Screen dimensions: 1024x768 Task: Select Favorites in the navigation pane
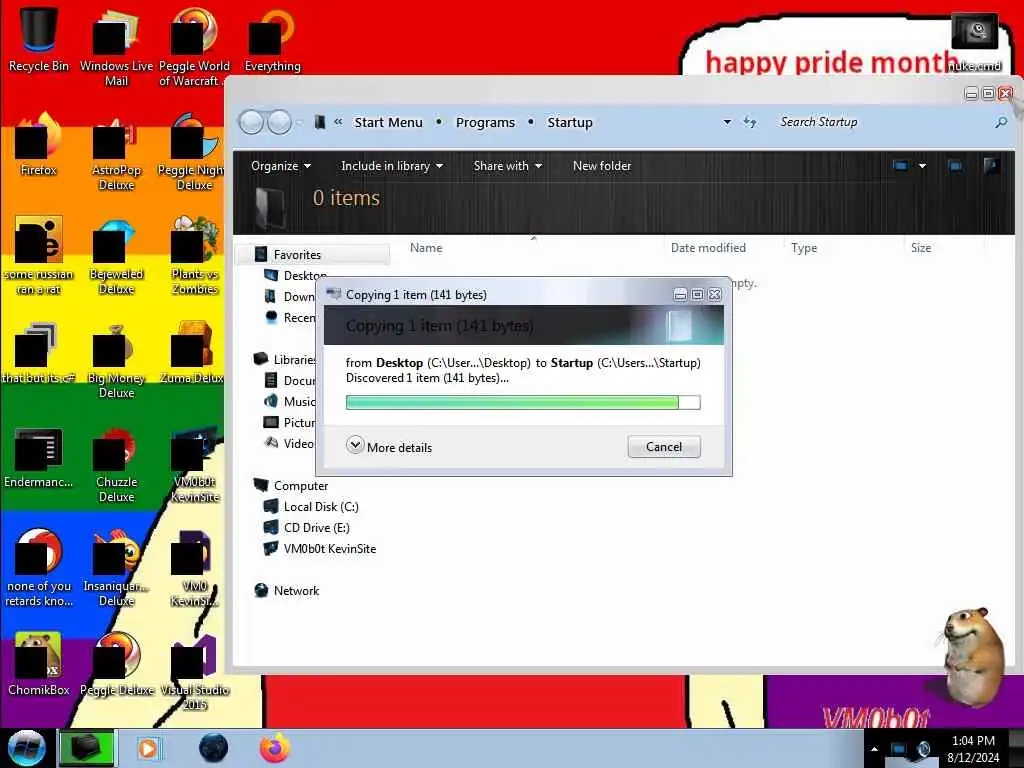[313, 255]
